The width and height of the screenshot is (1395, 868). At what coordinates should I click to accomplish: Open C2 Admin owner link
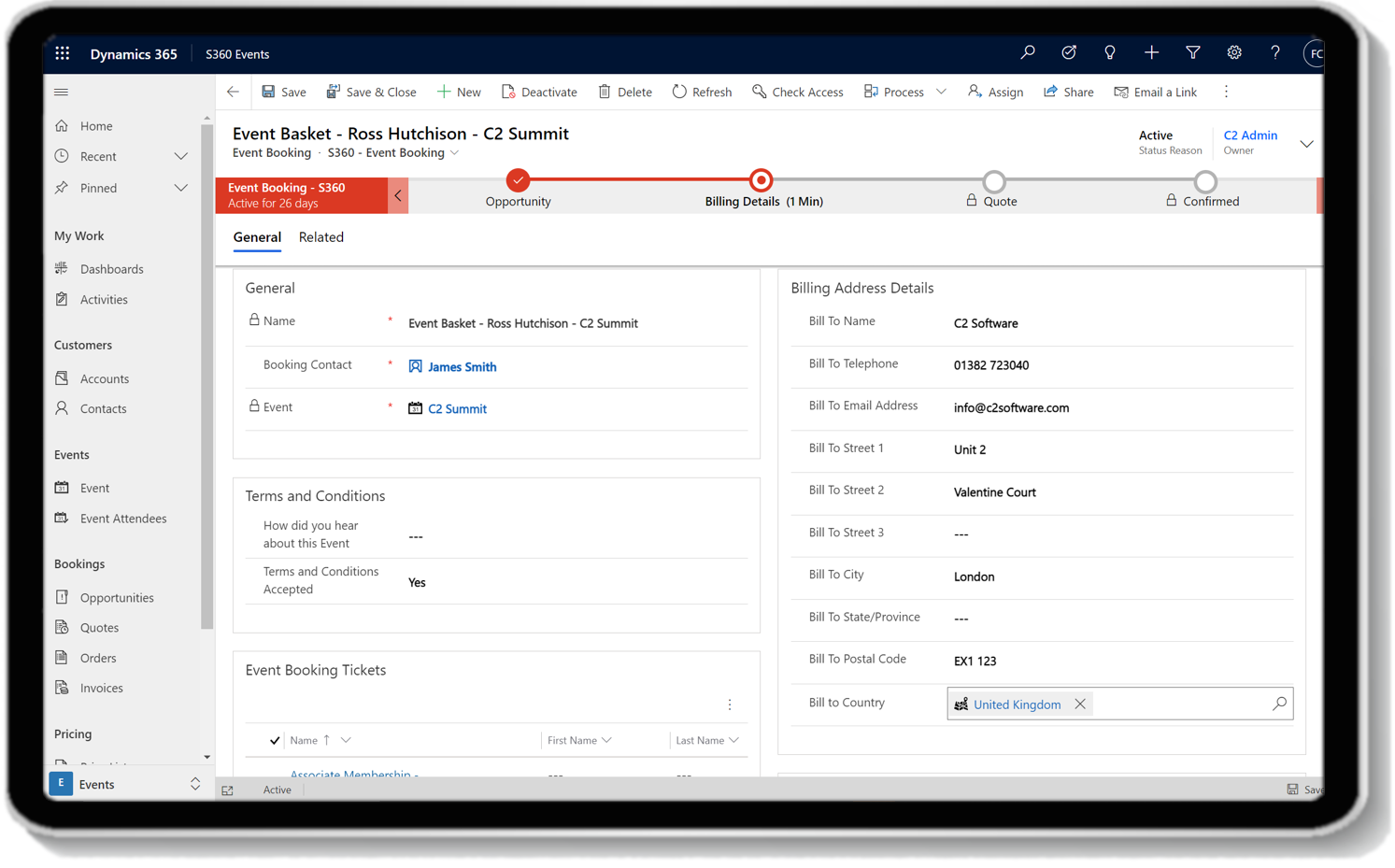[1250, 135]
